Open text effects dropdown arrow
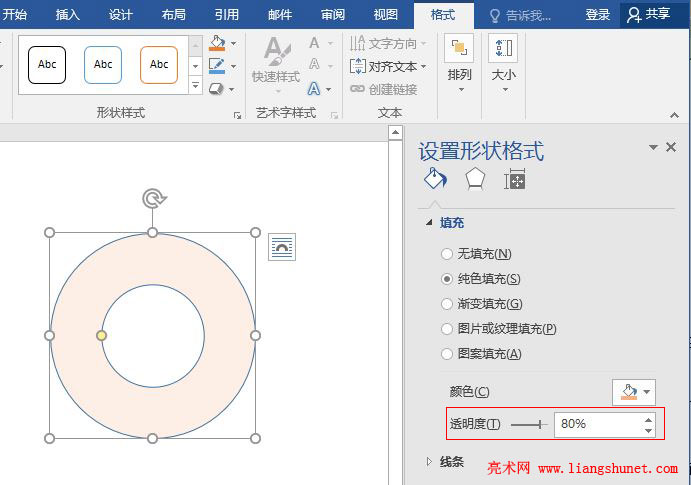691x485 pixels. point(329,89)
